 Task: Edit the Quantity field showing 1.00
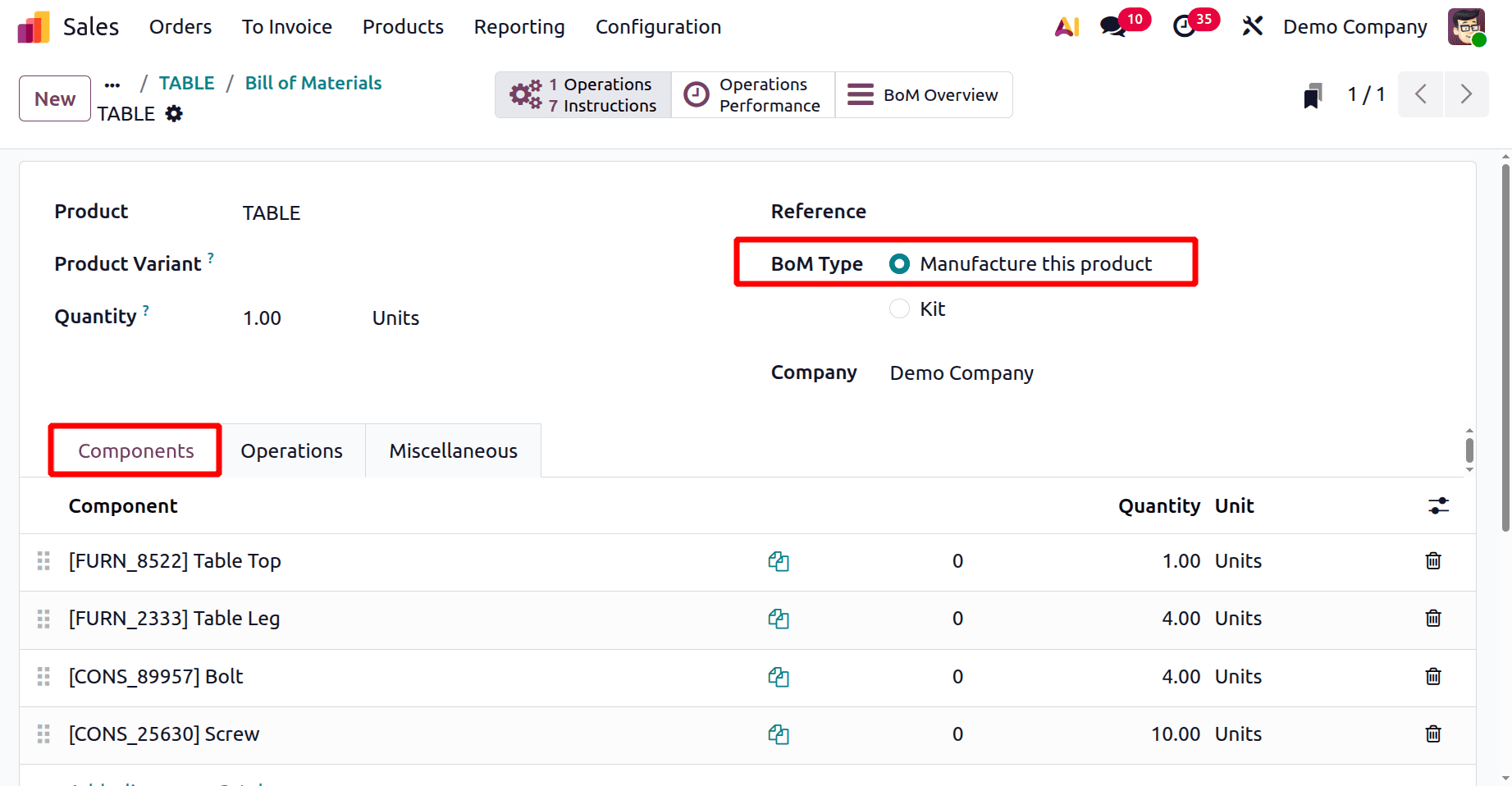click(261, 318)
